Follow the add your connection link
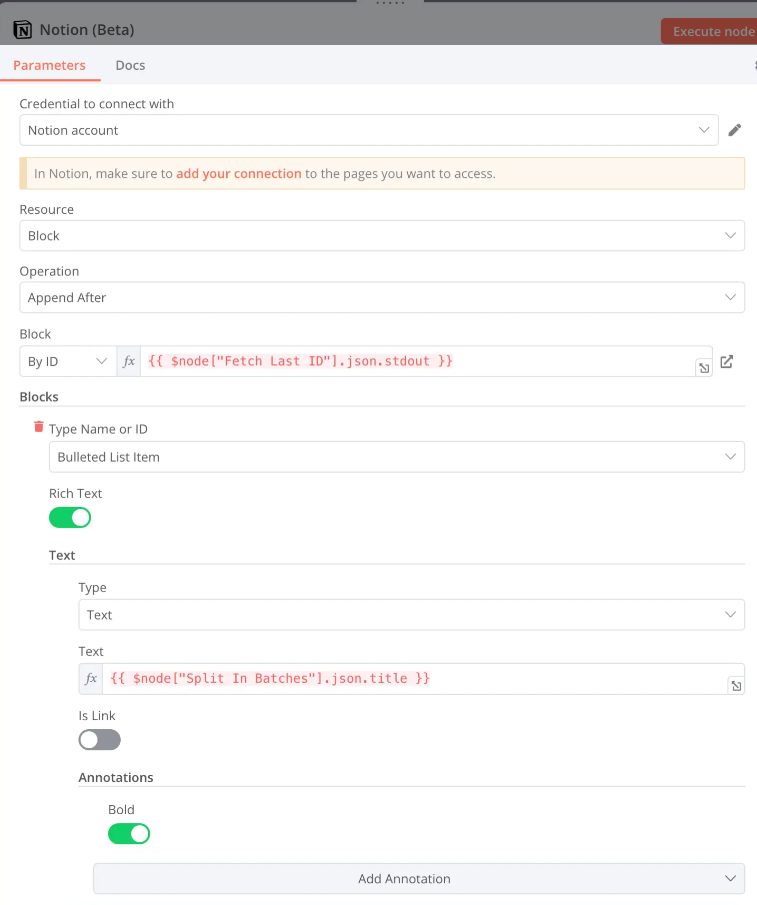The height and width of the screenshot is (905, 757). pos(239,174)
